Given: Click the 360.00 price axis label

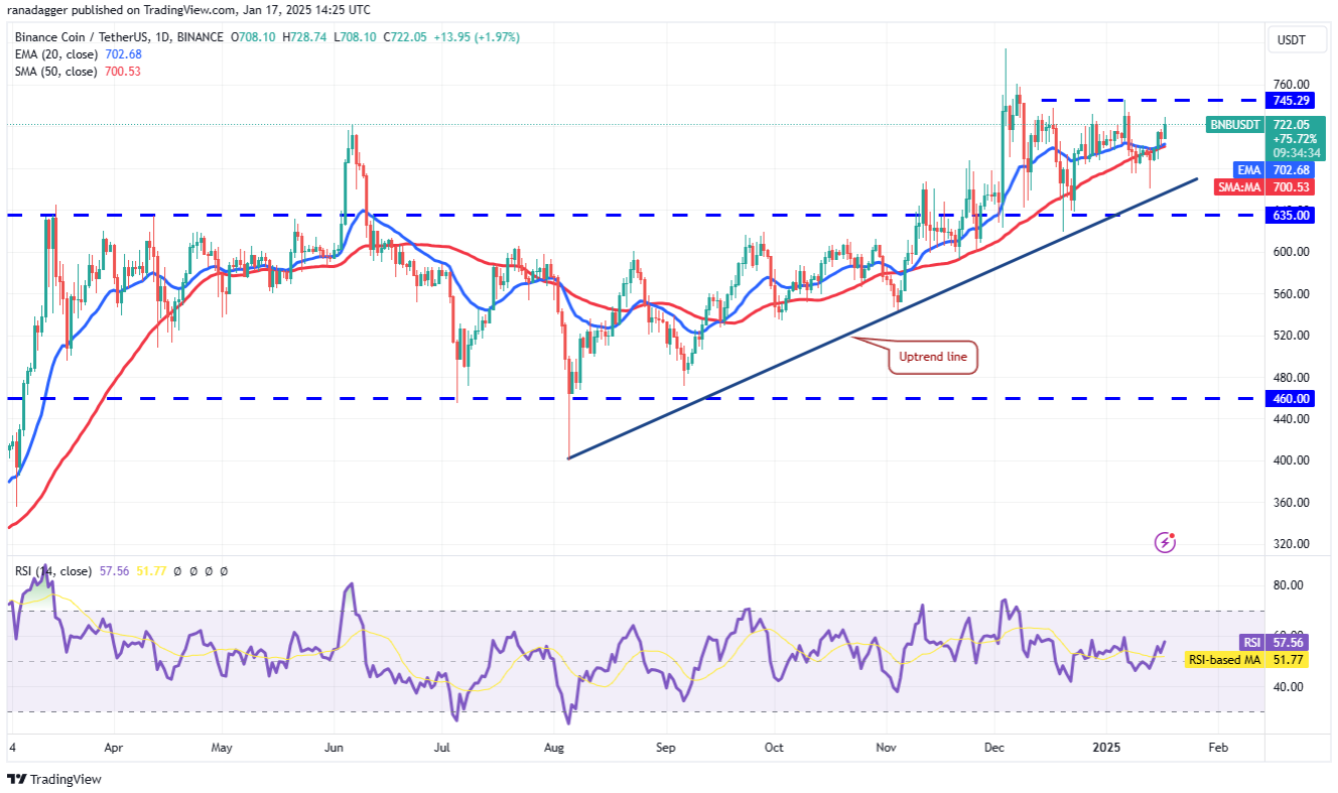Looking at the screenshot, I should coord(1290,503).
